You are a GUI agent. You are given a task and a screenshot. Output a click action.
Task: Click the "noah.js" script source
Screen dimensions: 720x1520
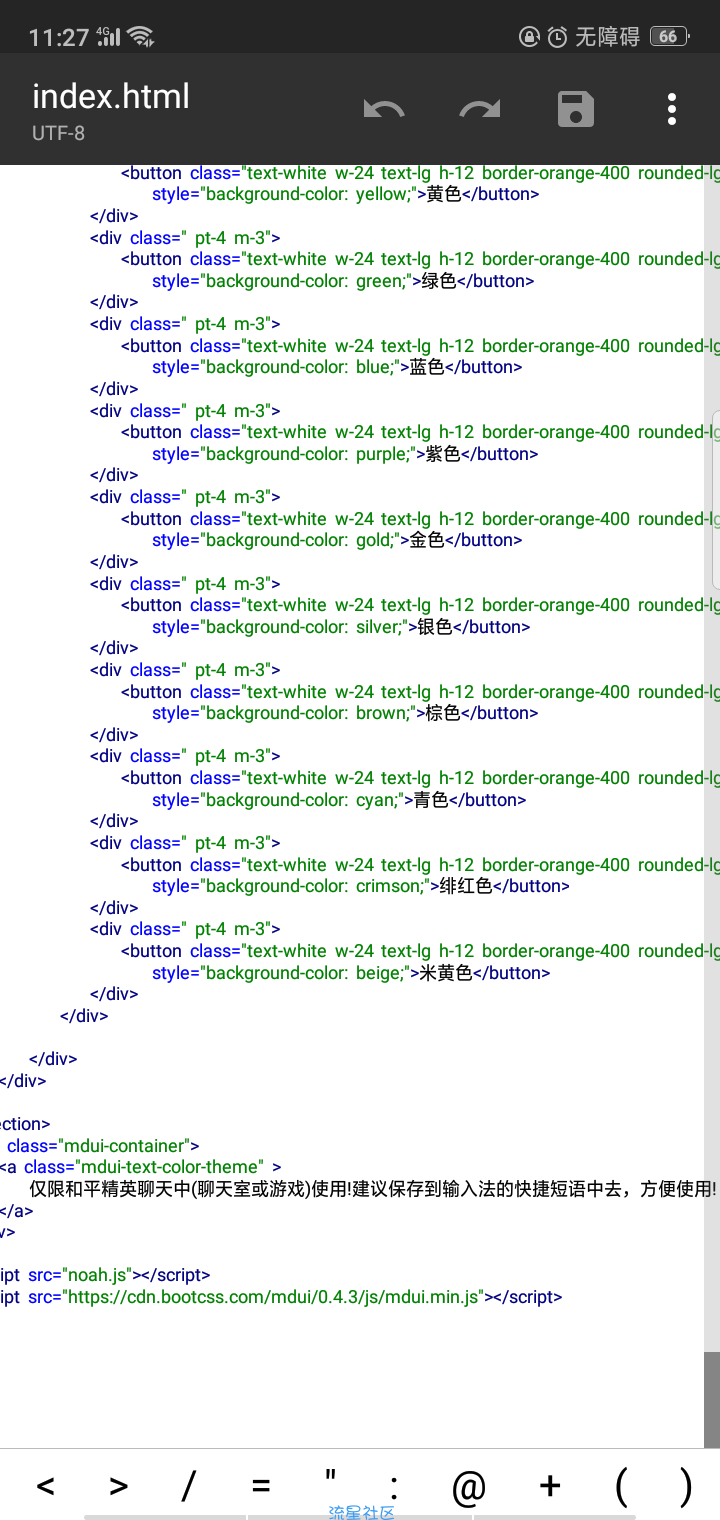tap(99, 1275)
